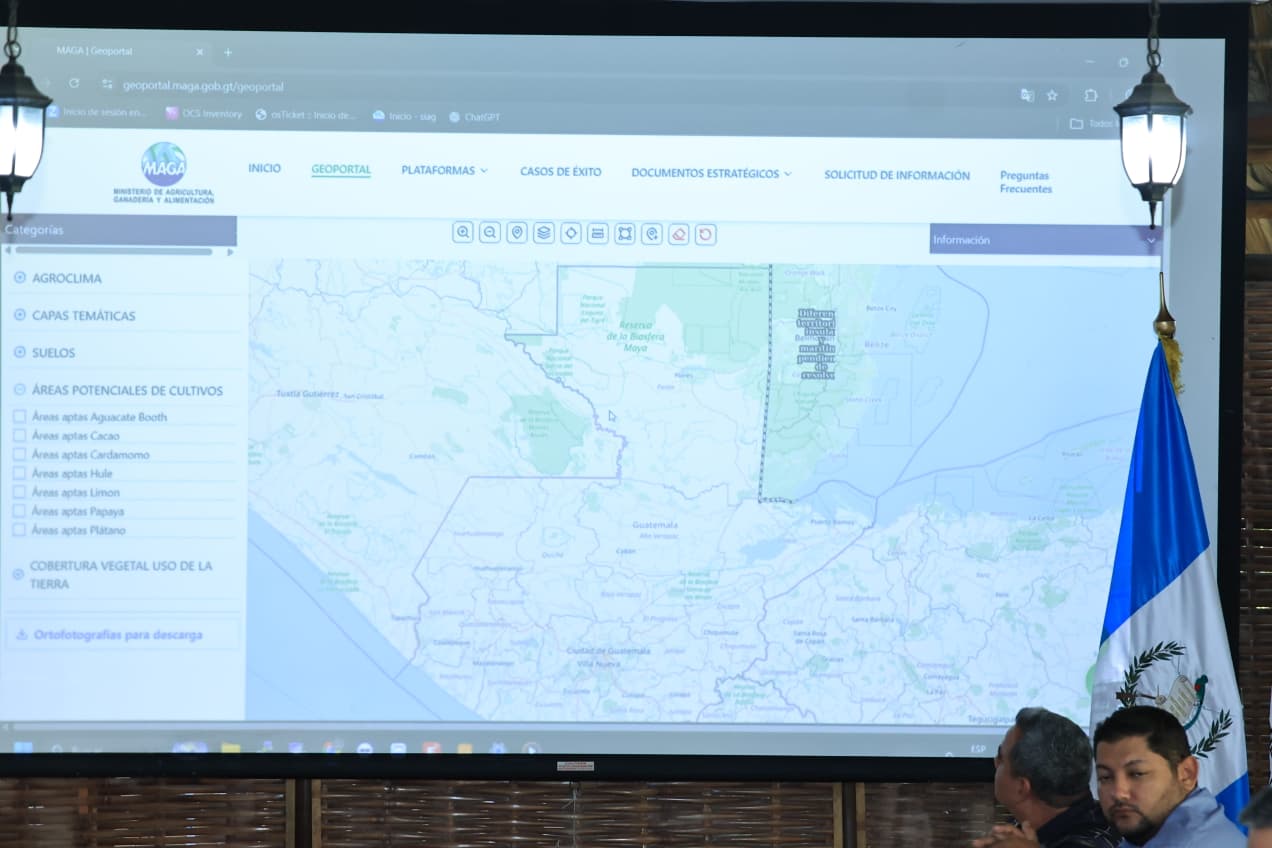Click the zoom out map tool
Image resolution: width=1272 pixels, height=848 pixels.
(x=490, y=233)
